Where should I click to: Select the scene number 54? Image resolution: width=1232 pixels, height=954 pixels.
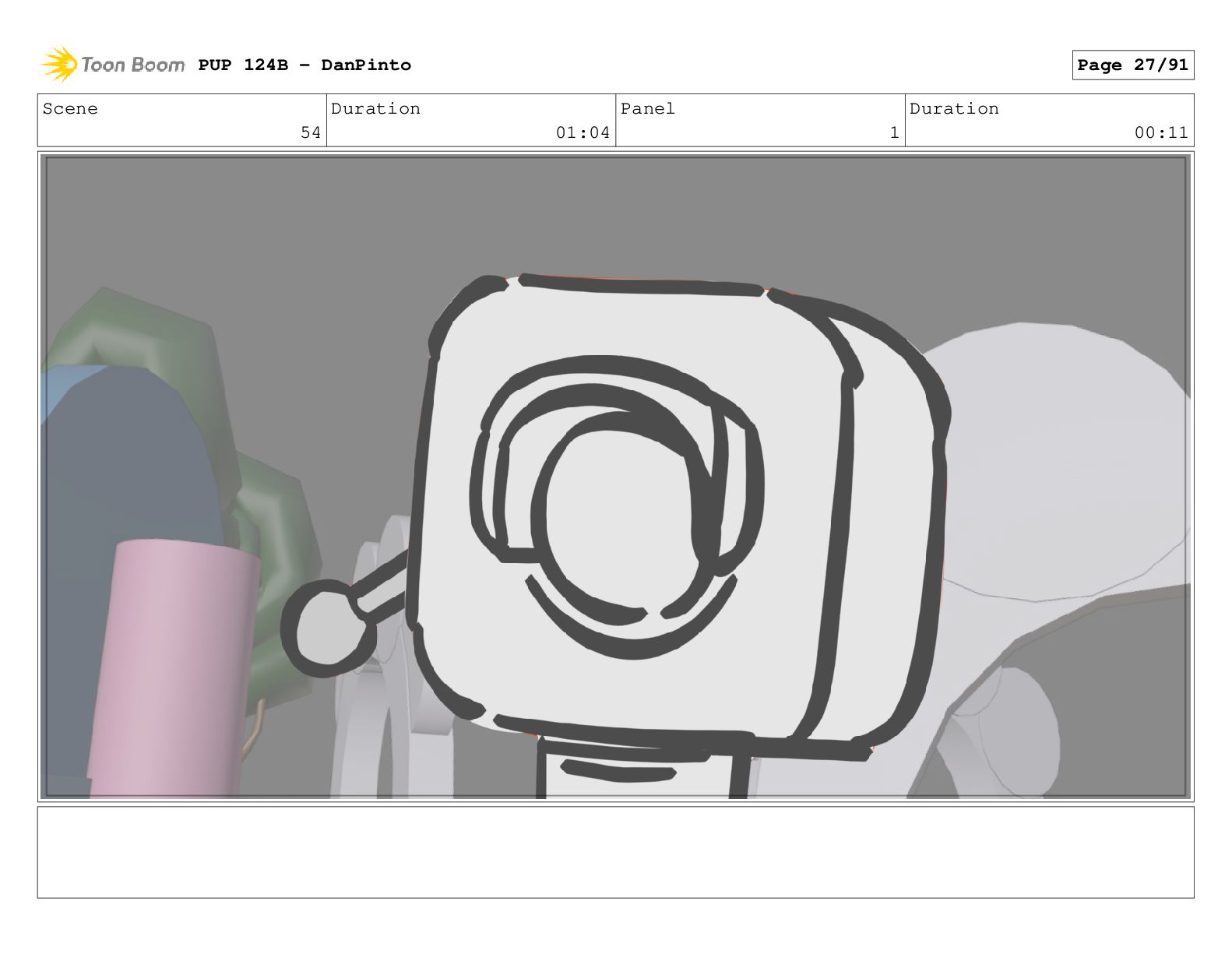pyautogui.click(x=311, y=133)
